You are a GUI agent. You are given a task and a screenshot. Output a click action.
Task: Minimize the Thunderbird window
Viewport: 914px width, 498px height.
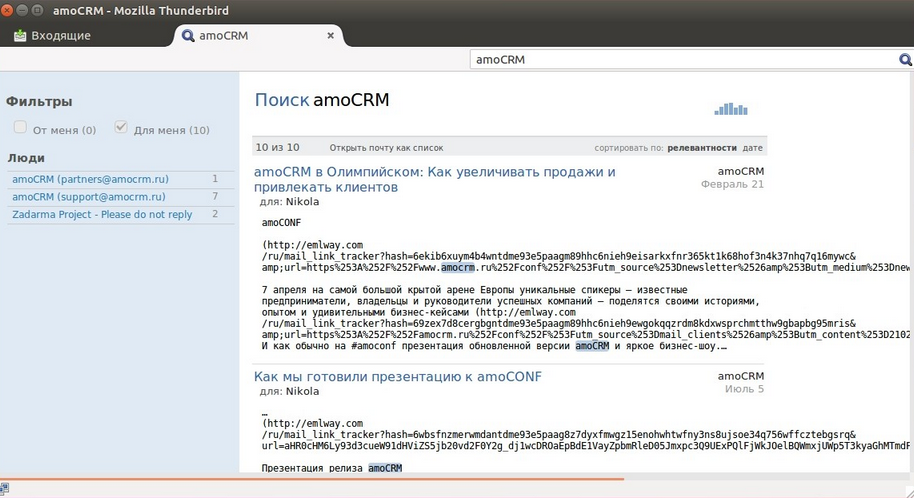(22, 10)
